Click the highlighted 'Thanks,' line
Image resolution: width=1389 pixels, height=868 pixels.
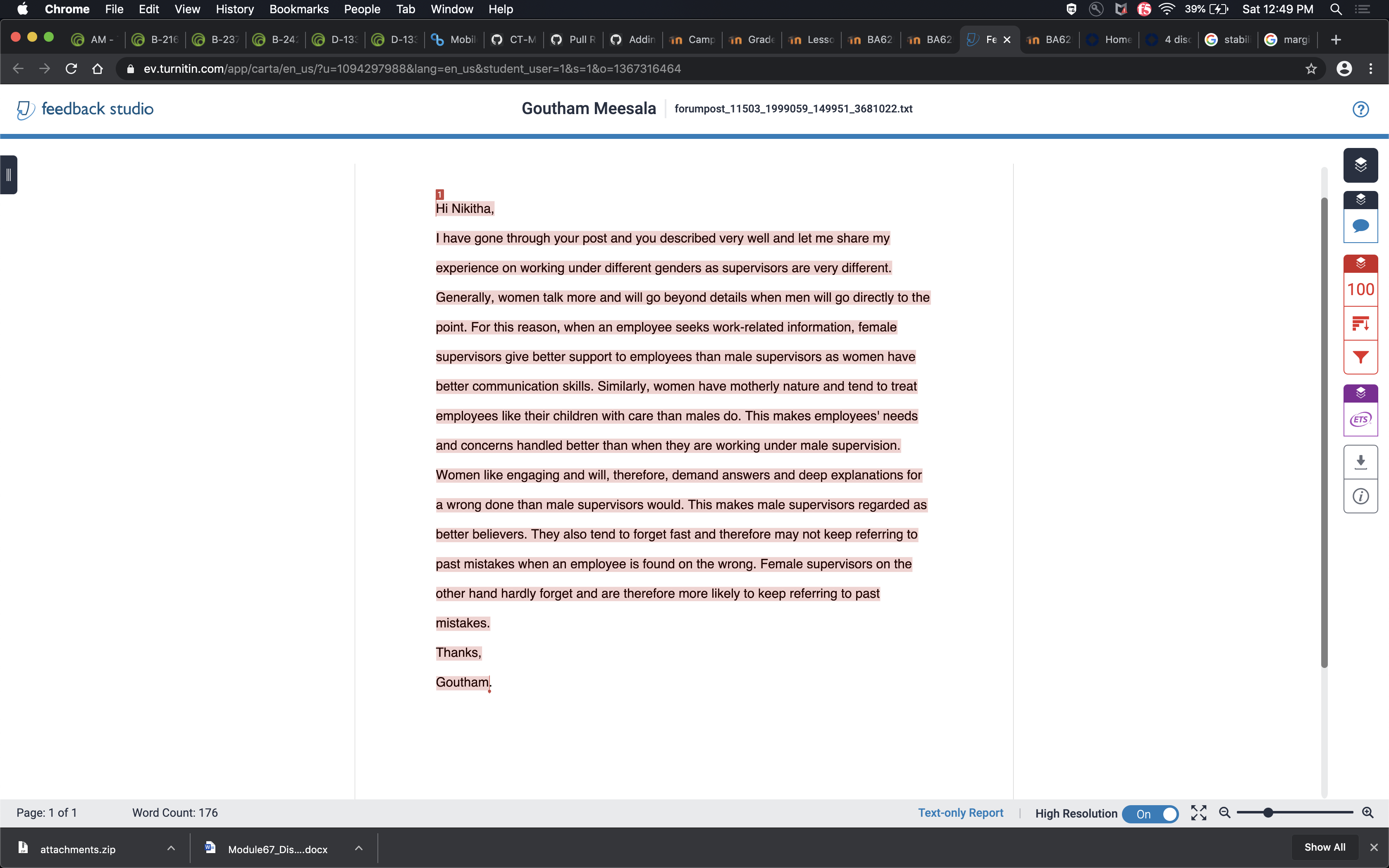[458, 653]
